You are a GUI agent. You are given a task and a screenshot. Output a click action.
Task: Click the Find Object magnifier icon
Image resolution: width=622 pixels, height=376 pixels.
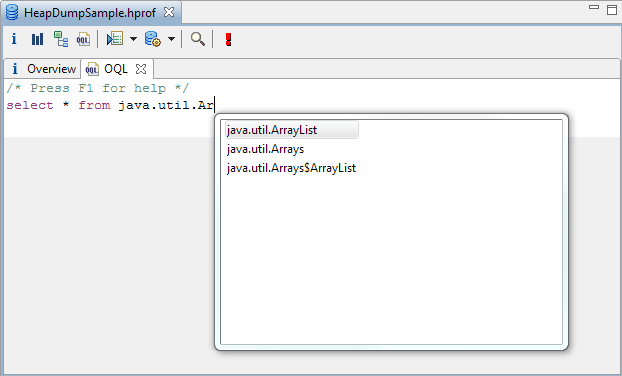pos(198,39)
